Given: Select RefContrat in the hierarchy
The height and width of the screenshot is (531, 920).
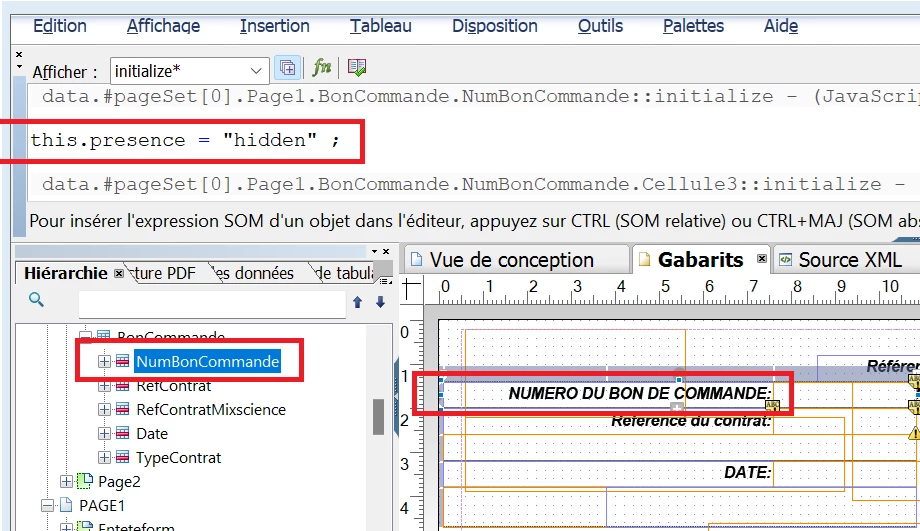Looking at the screenshot, I should [x=174, y=385].
